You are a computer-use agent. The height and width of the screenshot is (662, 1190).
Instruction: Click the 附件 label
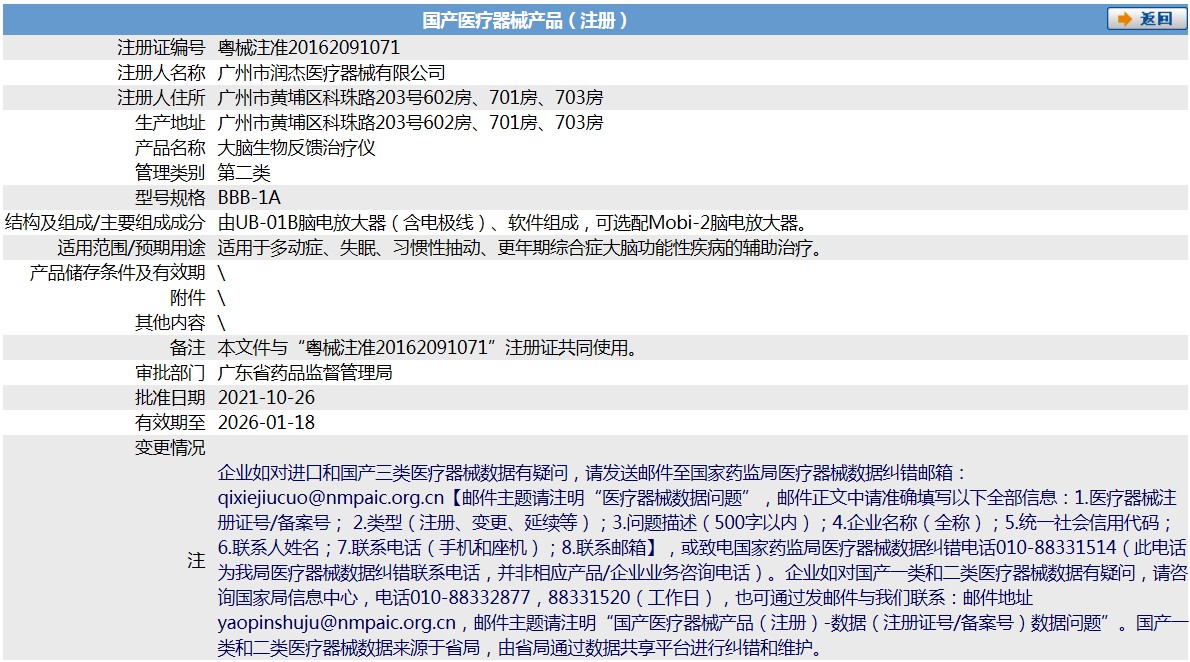click(187, 298)
